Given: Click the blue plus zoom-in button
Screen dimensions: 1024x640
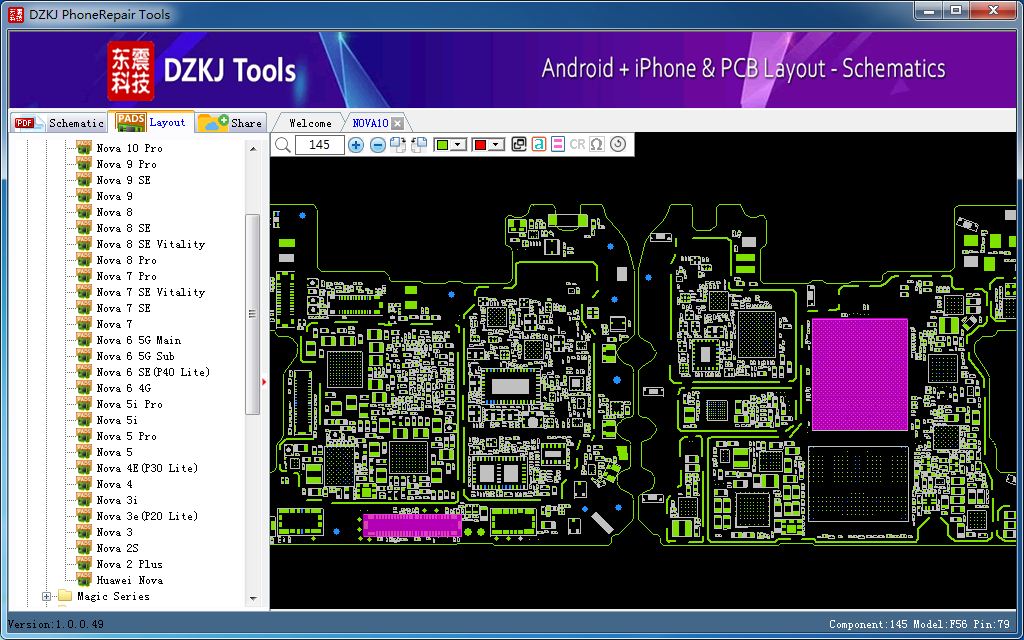Looking at the screenshot, I should (355, 145).
